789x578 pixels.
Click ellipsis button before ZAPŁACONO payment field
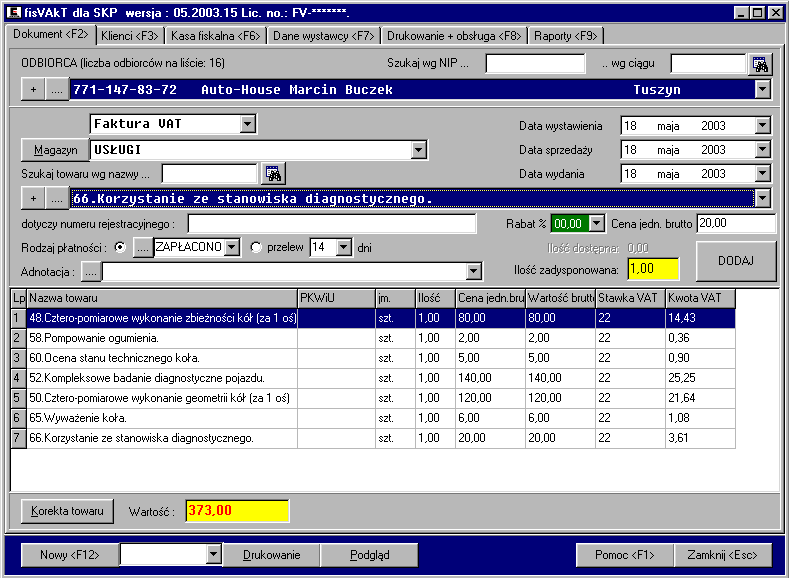pos(143,247)
